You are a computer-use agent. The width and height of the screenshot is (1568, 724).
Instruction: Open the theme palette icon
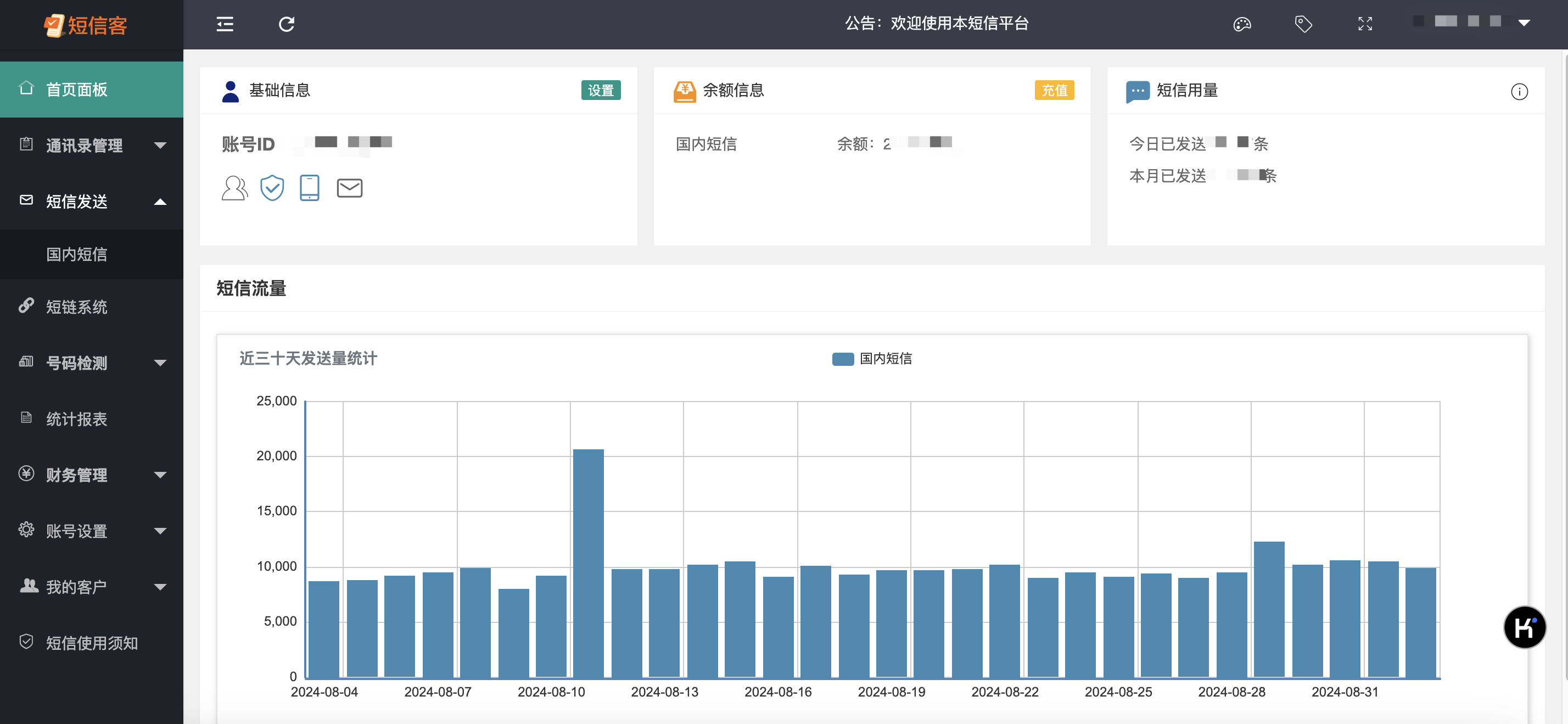pyautogui.click(x=1242, y=24)
